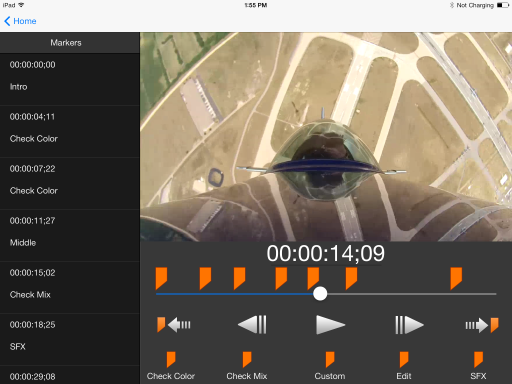The image size is (512, 384).
Task: Select the Intro marker at 00:00:00;00
Action: tap(70, 79)
